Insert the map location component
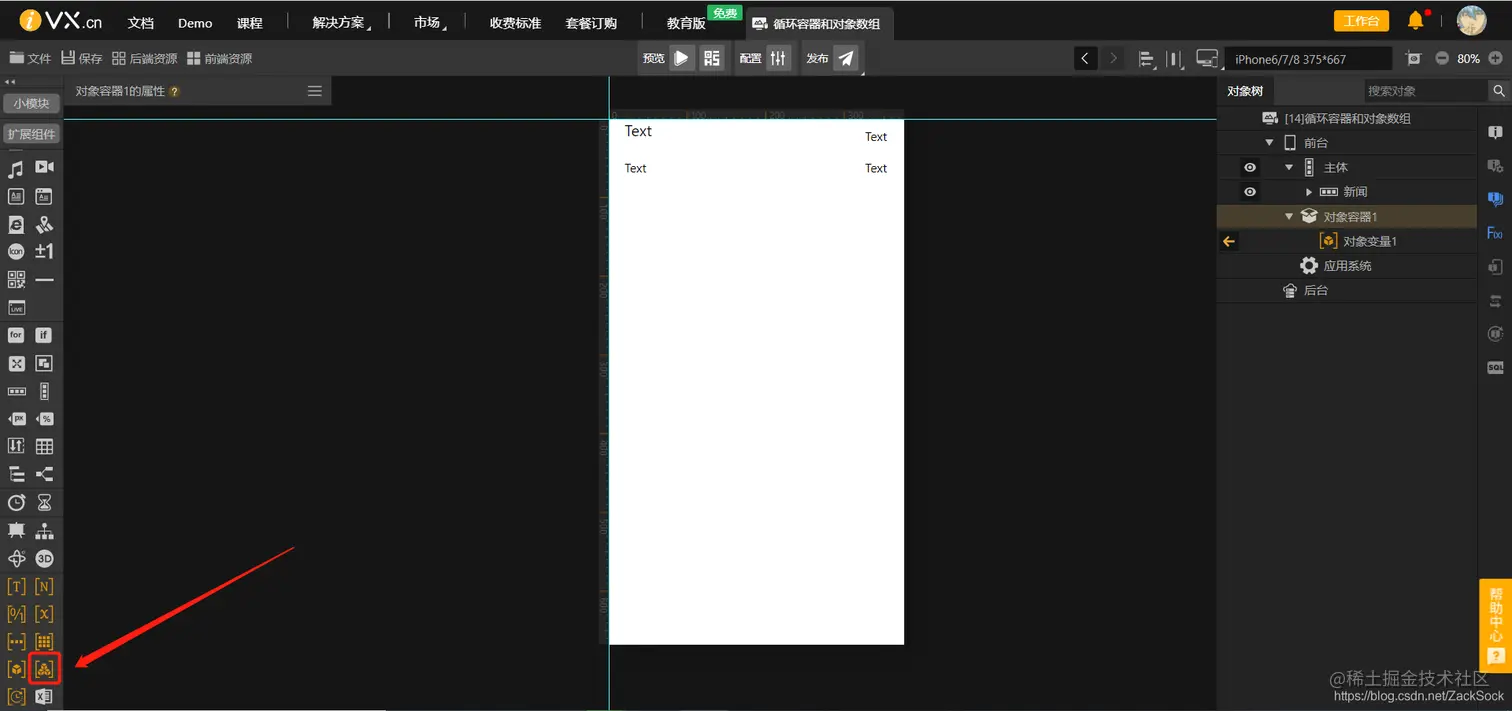This screenshot has width=1512, height=711. pos(44,225)
